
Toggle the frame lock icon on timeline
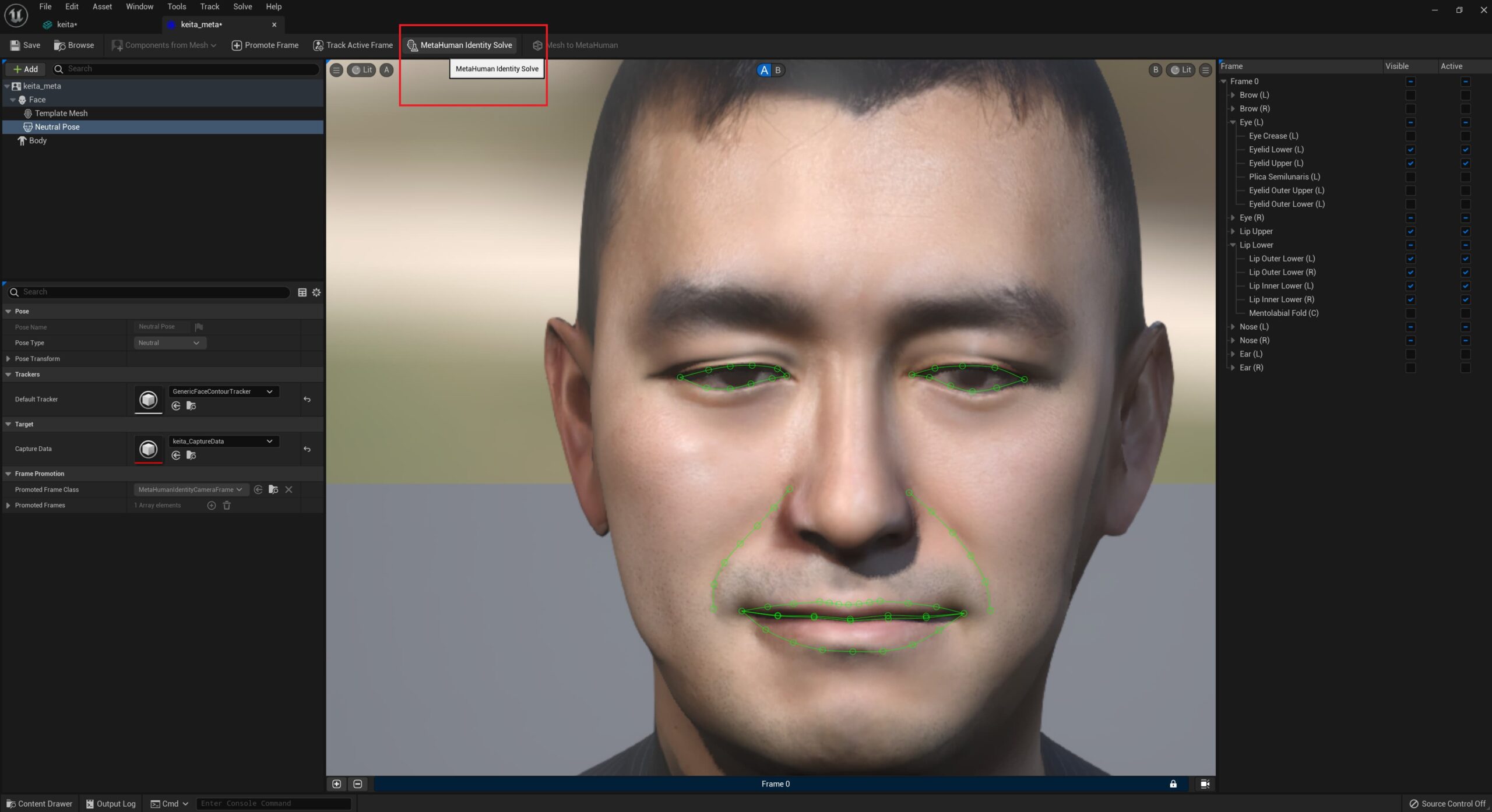coord(1173,784)
